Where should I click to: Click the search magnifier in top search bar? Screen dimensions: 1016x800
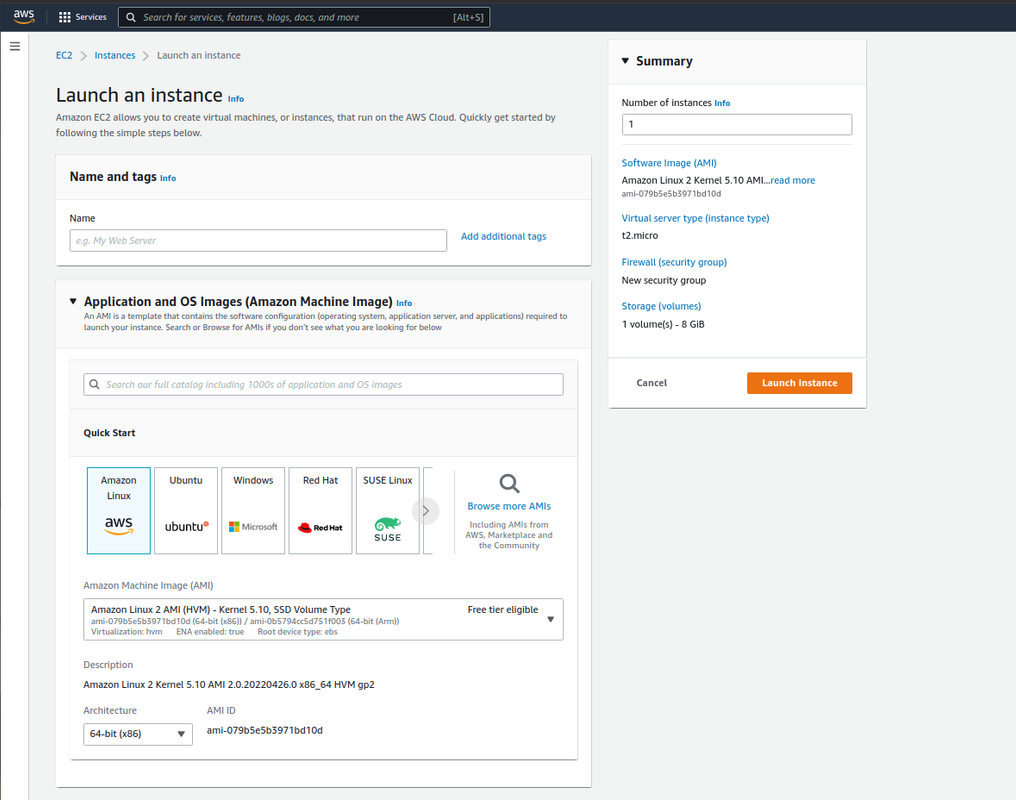(x=131, y=17)
